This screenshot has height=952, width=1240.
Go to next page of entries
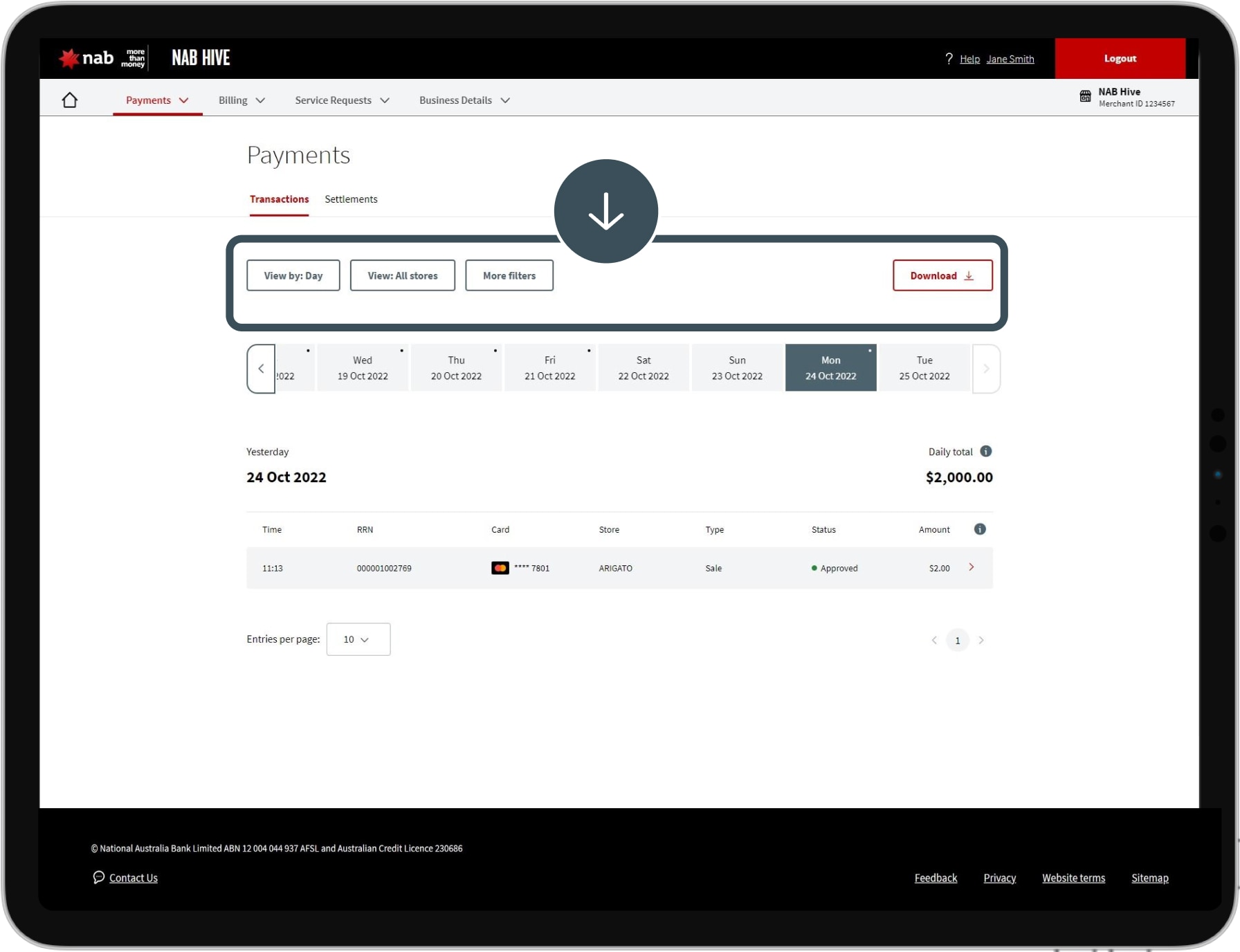coord(981,640)
